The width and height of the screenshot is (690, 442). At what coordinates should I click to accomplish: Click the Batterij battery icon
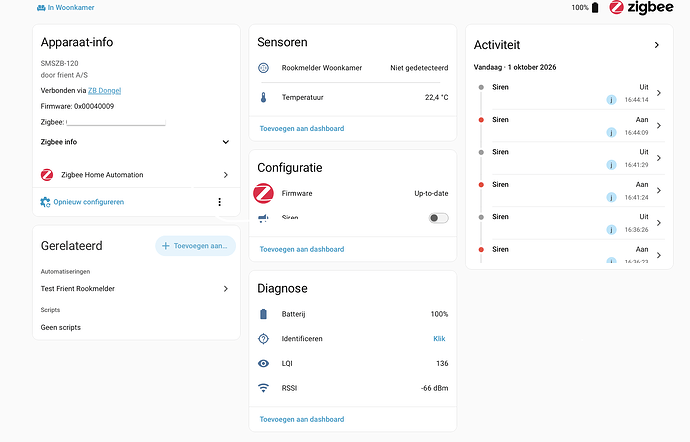pyautogui.click(x=264, y=314)
